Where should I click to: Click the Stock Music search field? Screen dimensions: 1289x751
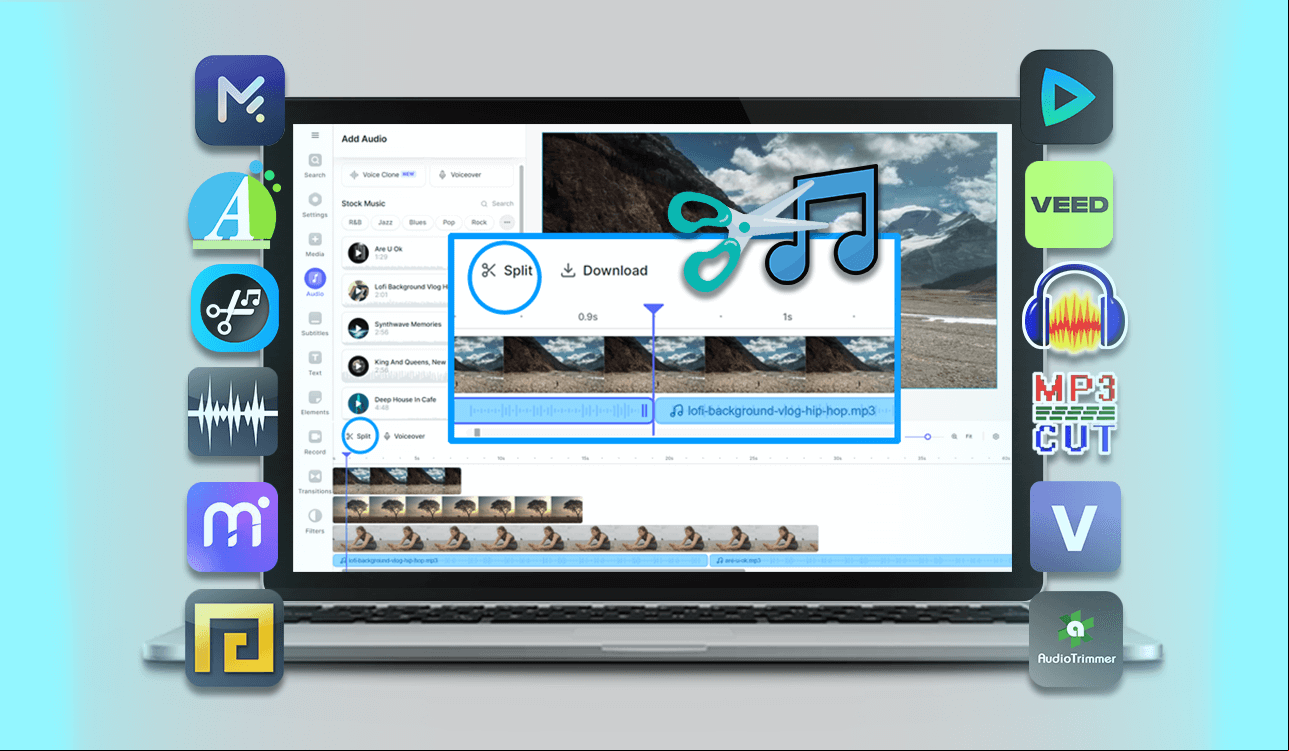497,204
